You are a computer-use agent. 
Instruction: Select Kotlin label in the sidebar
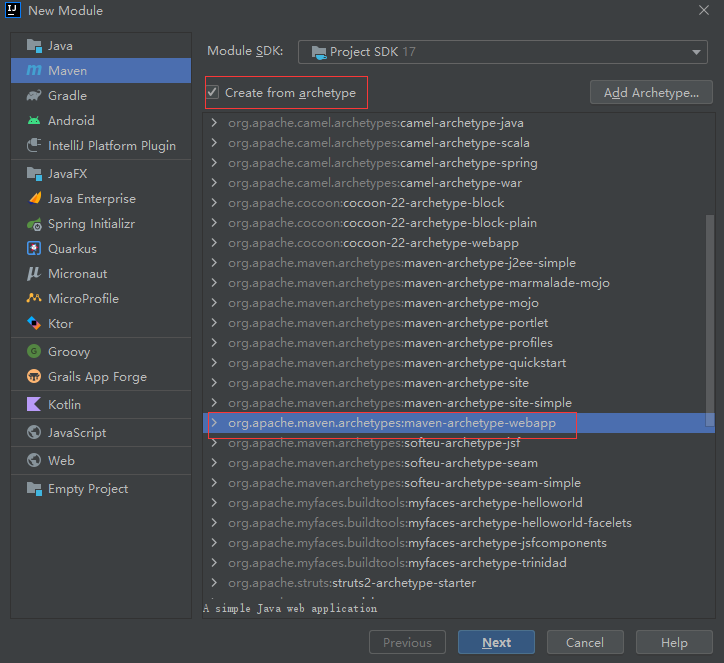coord(64,404)
